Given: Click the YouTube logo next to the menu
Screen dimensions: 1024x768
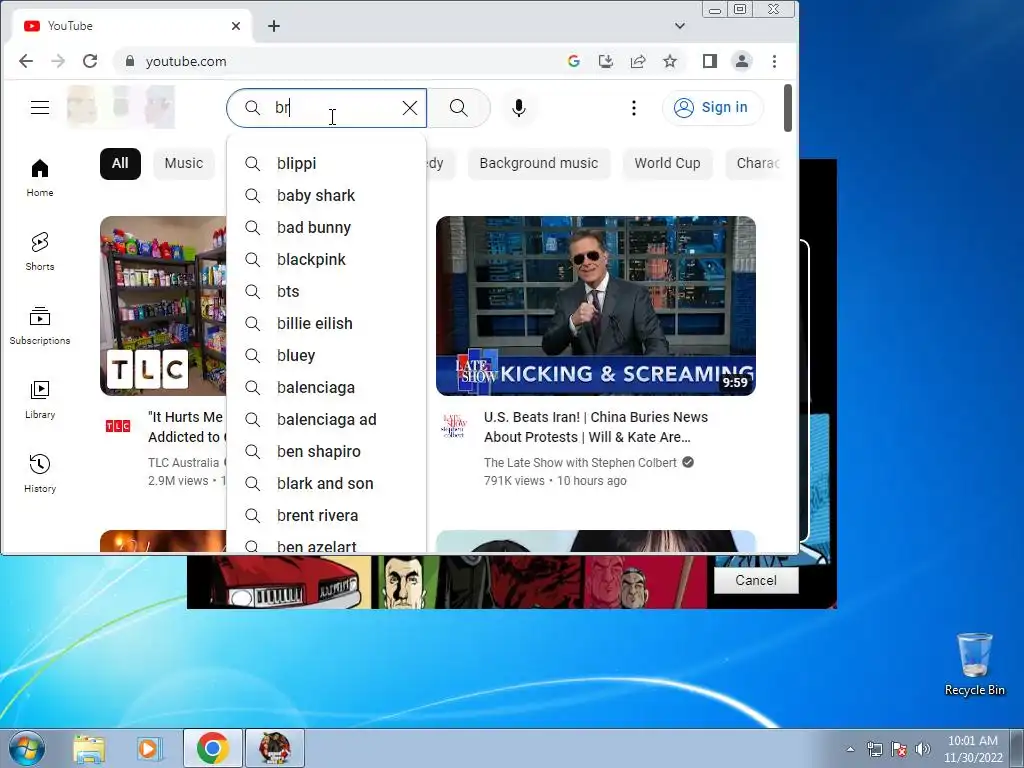Looking at the screenshot, I should 121,107.
